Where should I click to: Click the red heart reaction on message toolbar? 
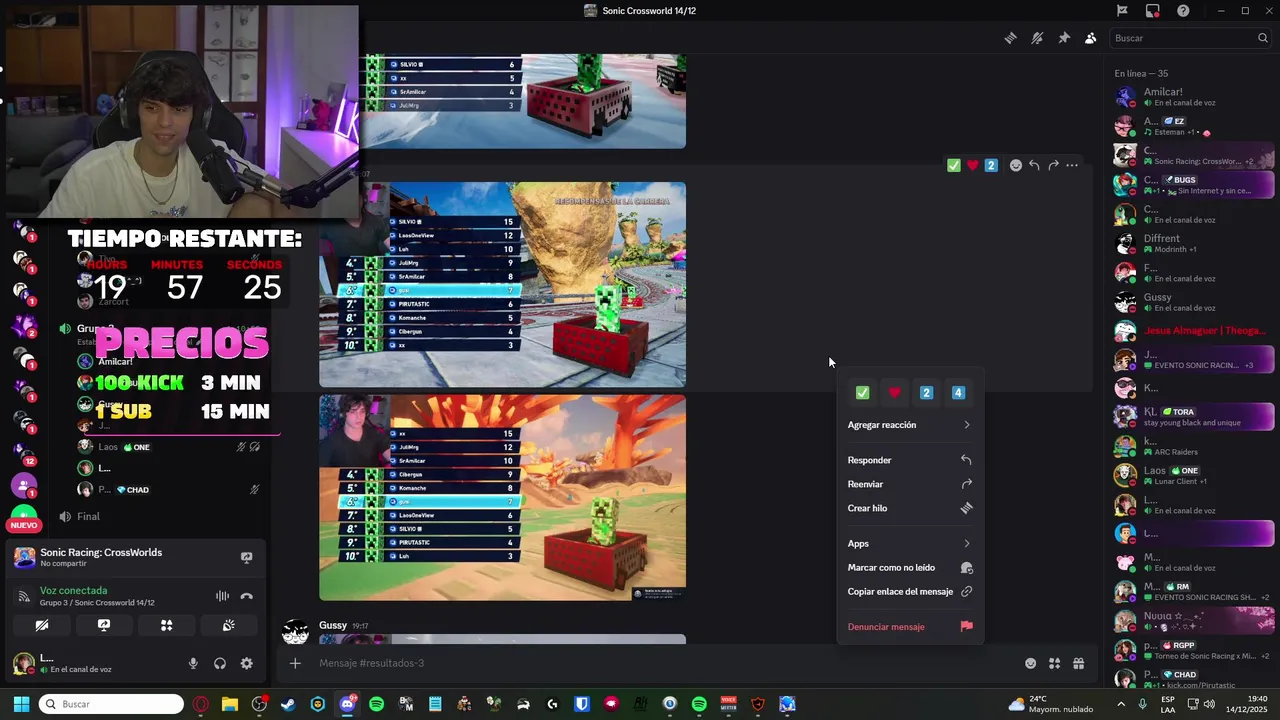tap(972, 165)
